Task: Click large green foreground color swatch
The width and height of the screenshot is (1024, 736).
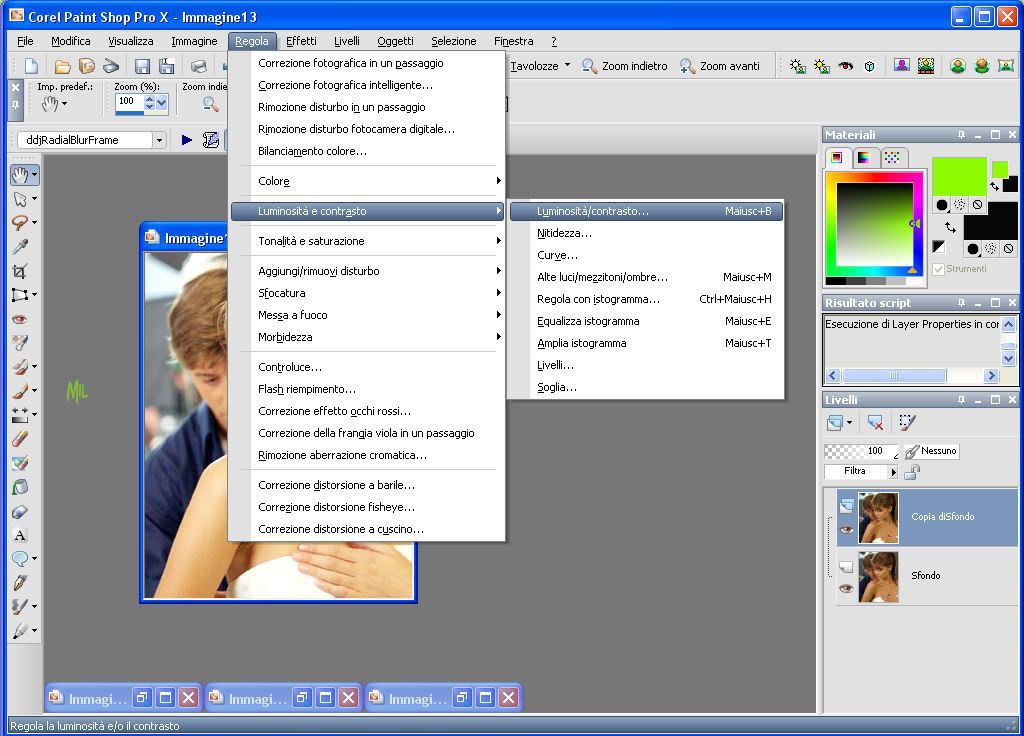Action: click(x=959, y=176)
